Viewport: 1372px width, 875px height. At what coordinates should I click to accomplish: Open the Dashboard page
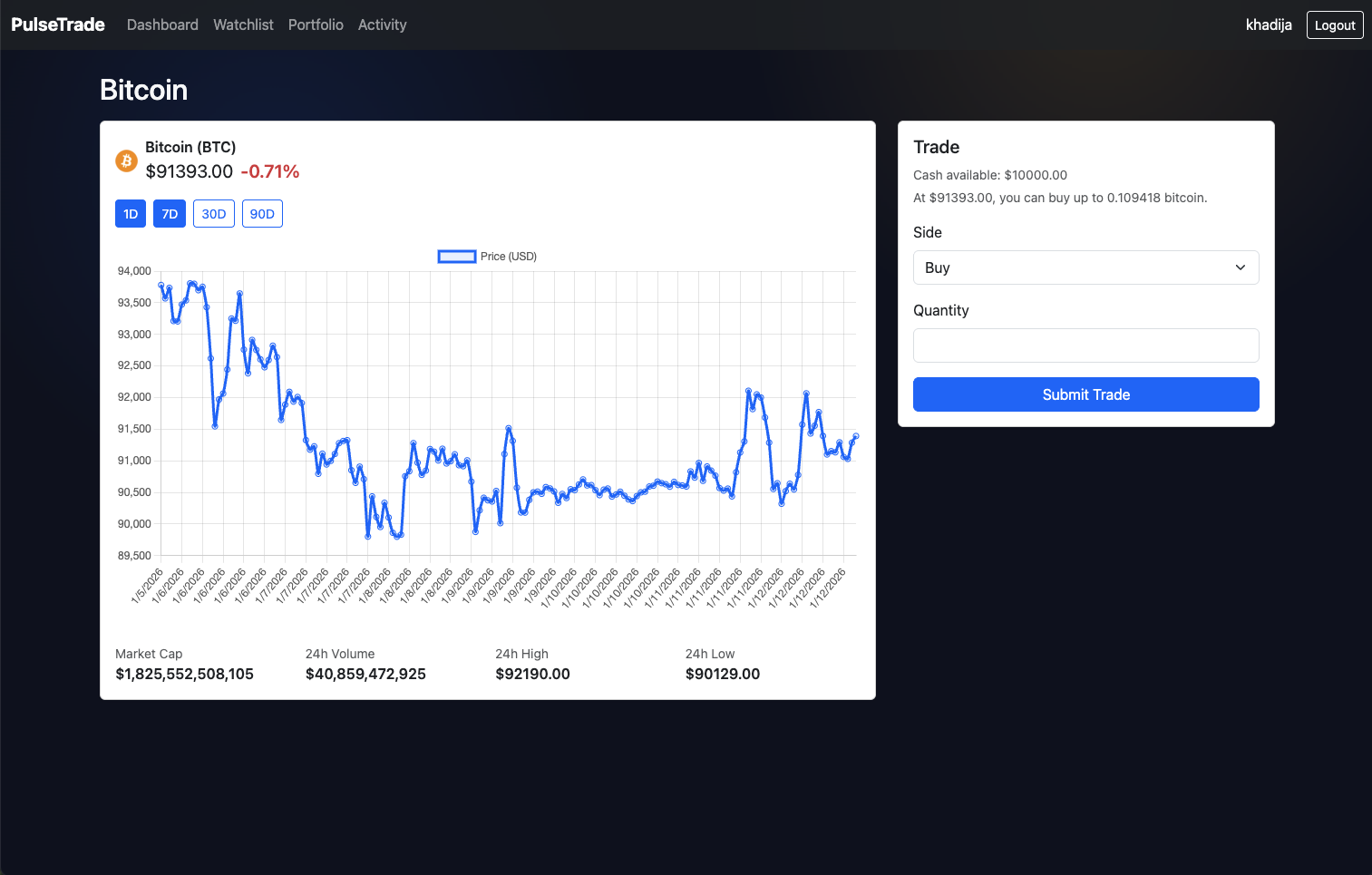point(162,24)
